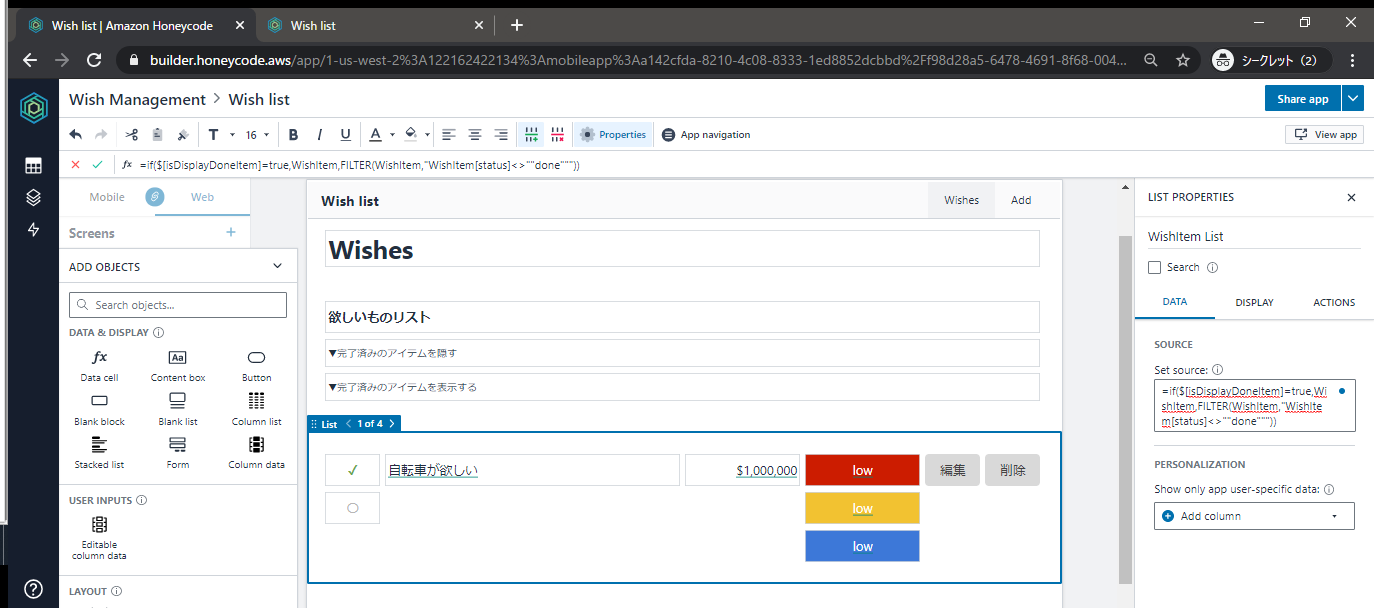Confirm formula with green checkmark
The width and height of the screenshot is (1374, 608).
[97, 164]
